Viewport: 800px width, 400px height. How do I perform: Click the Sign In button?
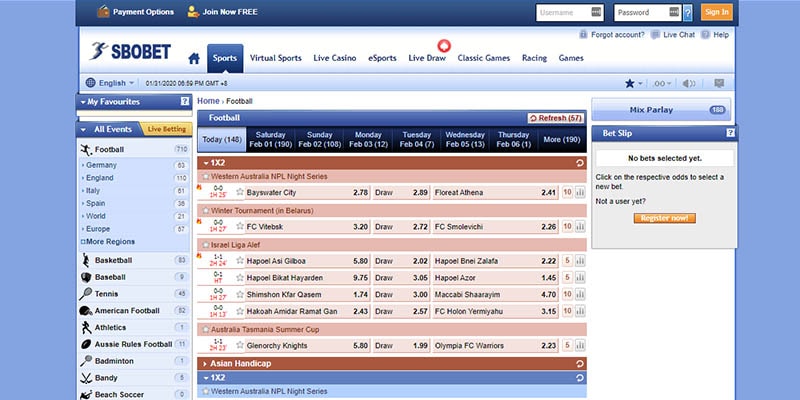[x=717, y=12]
